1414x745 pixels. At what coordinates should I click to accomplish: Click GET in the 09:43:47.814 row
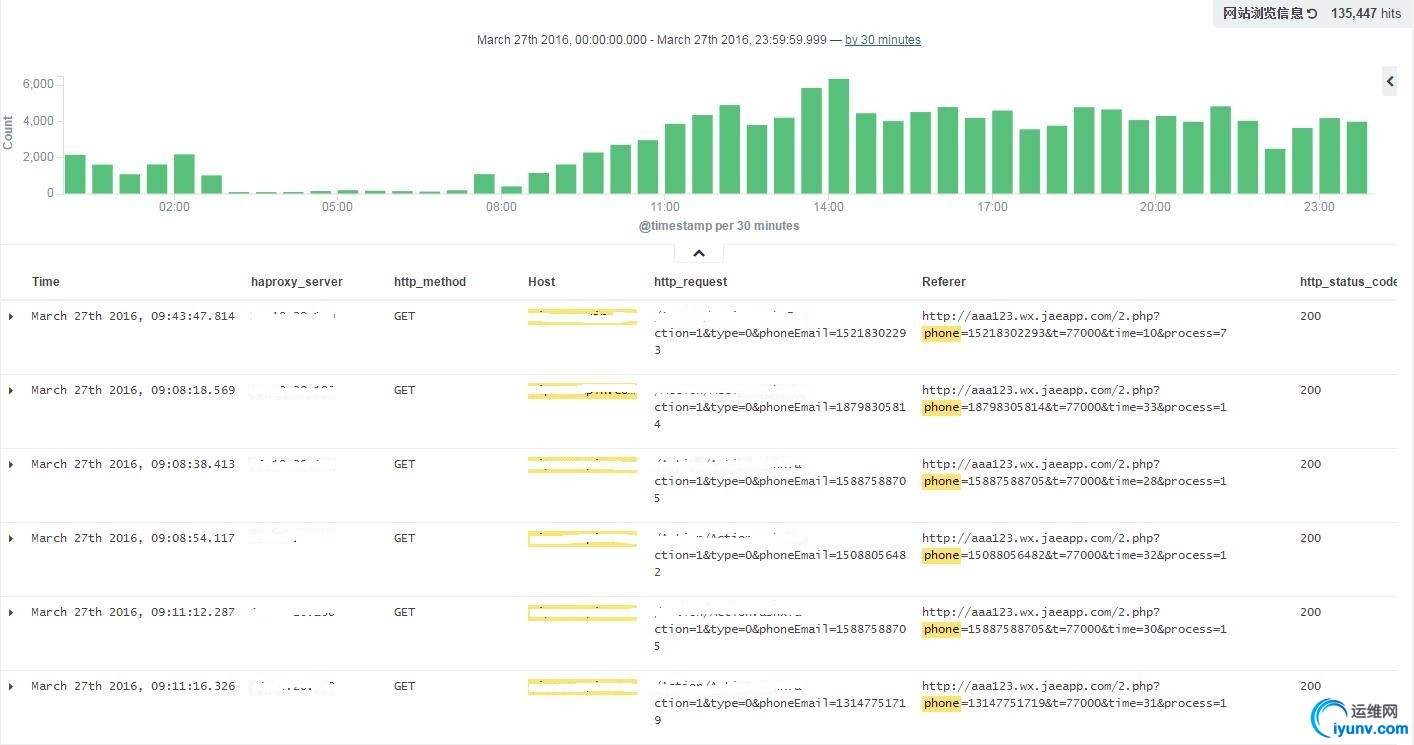pyautogui.click(x=404, y=316)
